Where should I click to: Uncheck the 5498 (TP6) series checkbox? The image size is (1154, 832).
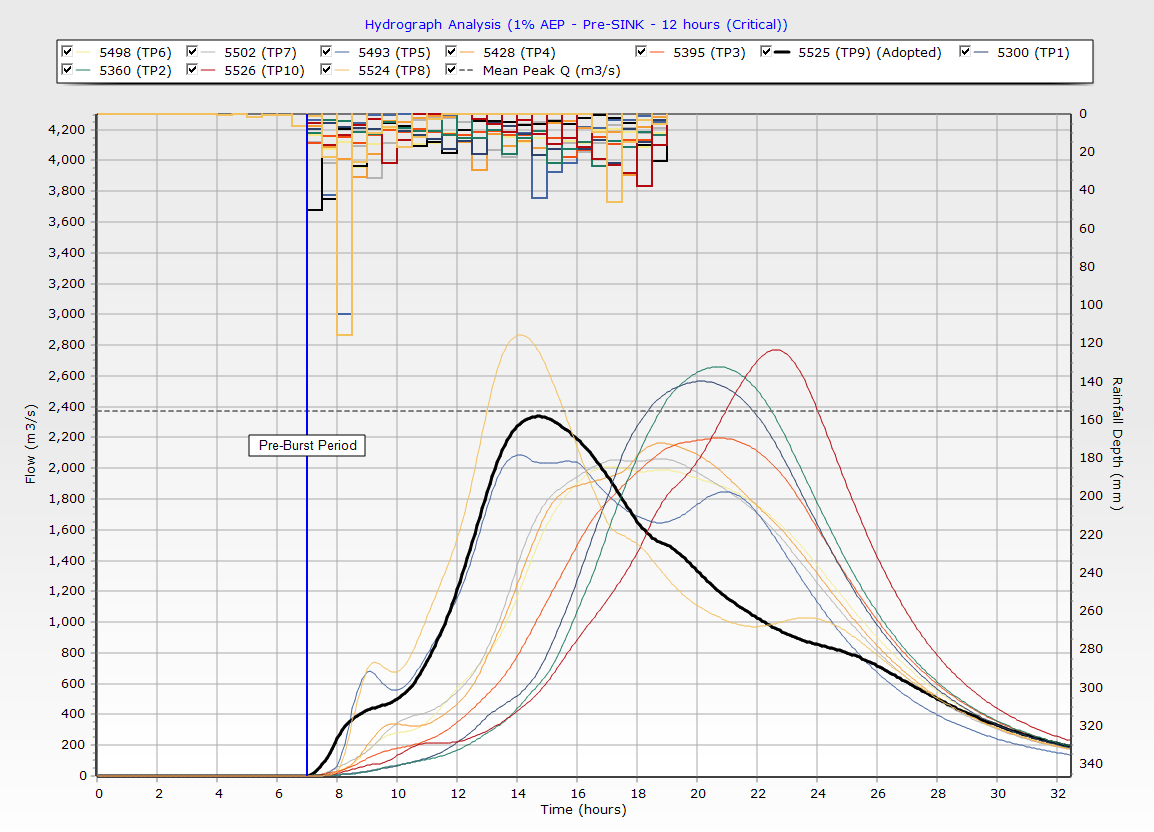pos(67,52)
